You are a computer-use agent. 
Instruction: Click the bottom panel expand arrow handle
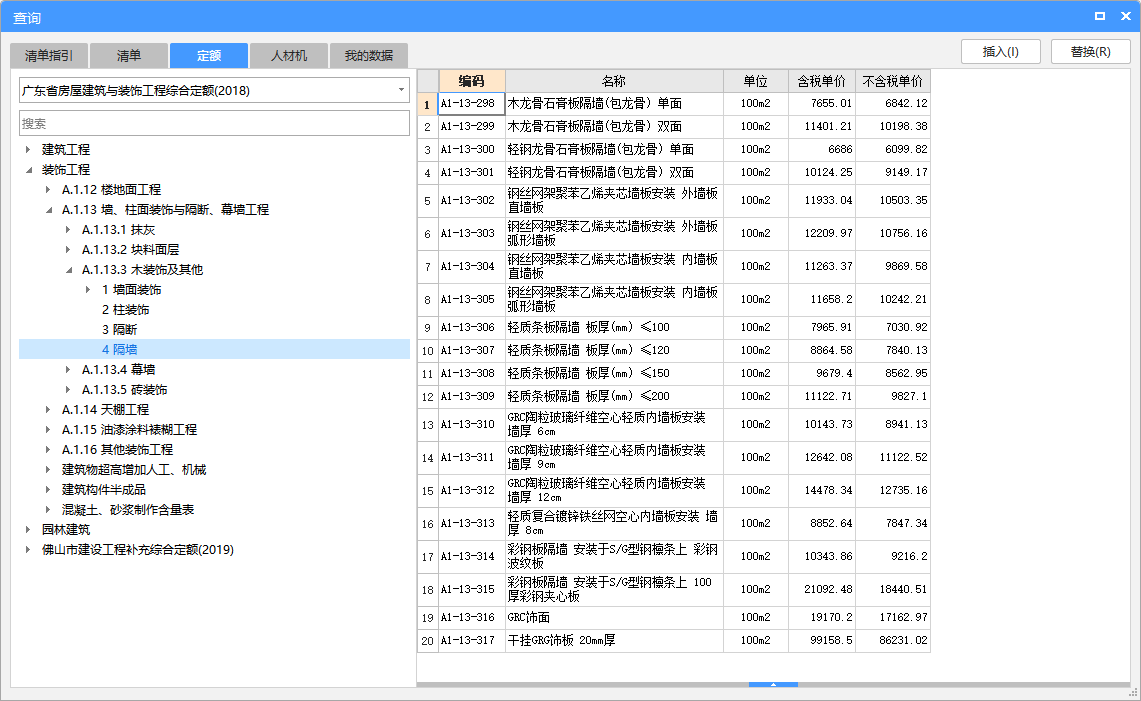point(773,684)
